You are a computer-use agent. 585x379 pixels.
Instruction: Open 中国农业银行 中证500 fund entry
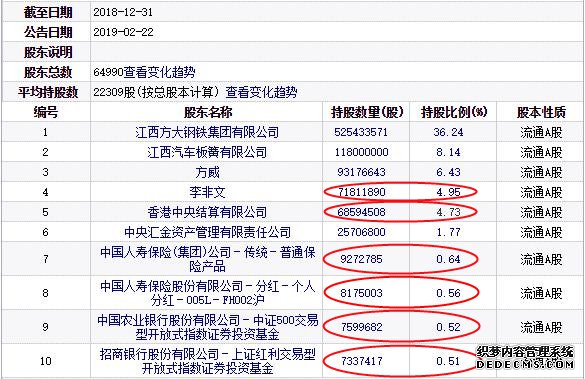[x=207, y=327]
